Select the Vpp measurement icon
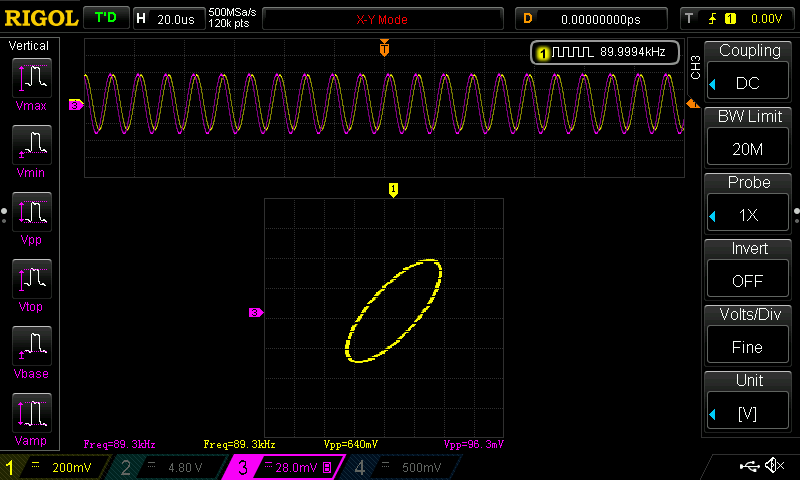 [x=32, y=212]
